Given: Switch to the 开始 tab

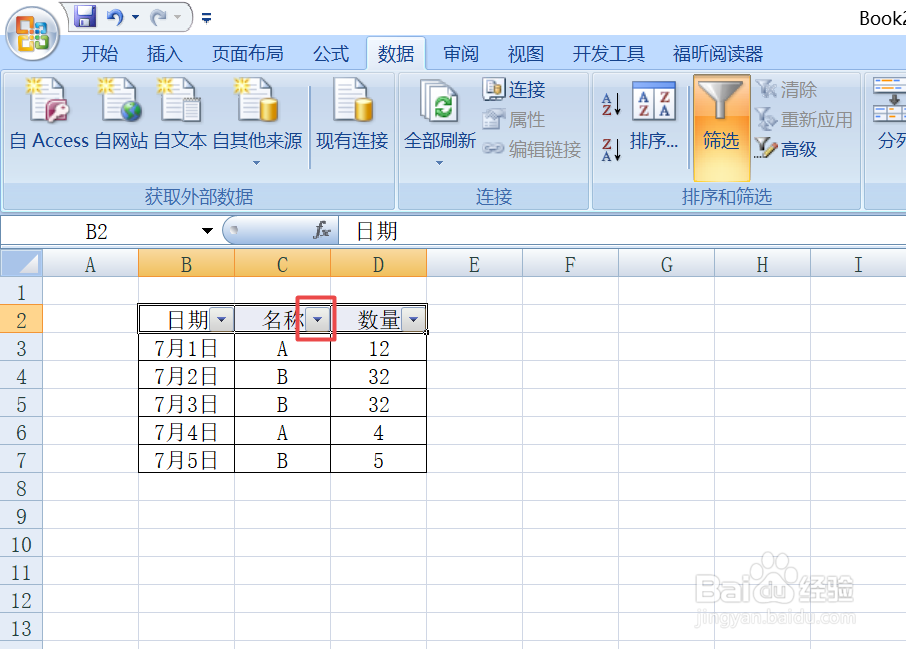Looking at the screenshot, I should coord(99,54).
